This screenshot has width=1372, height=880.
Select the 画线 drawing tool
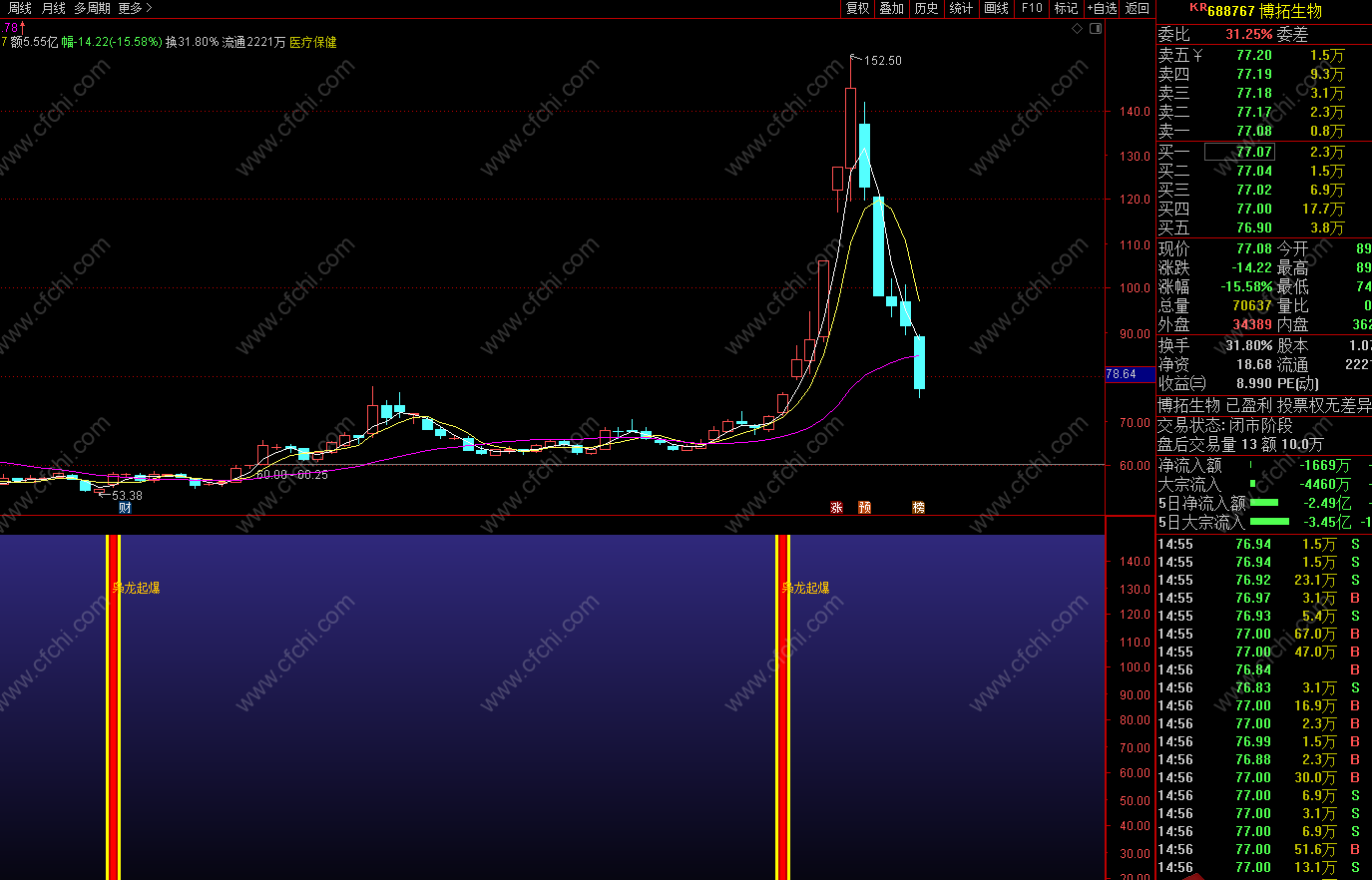click(x=996, y=8)
